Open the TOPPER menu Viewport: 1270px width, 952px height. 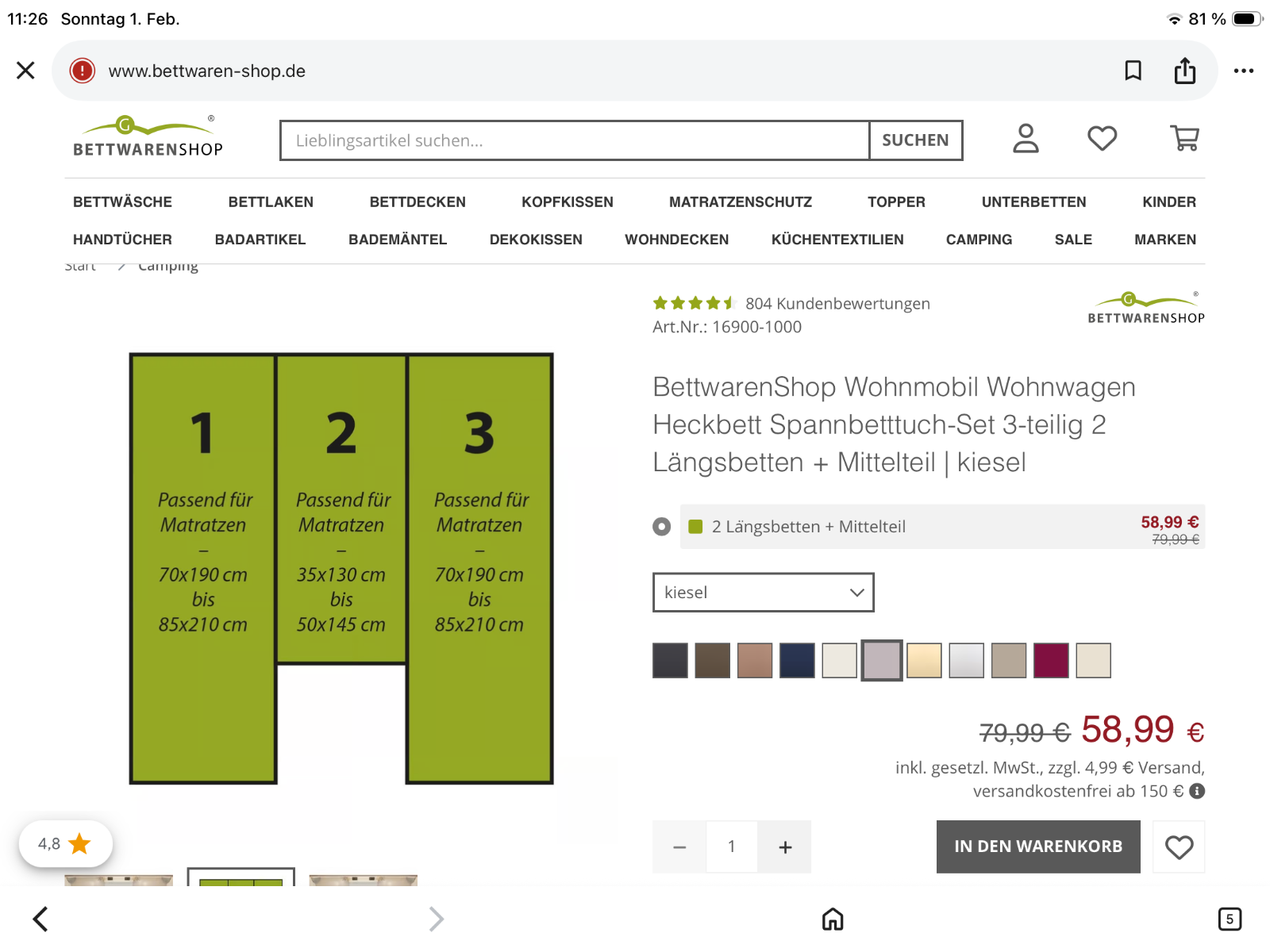(896, 202)
